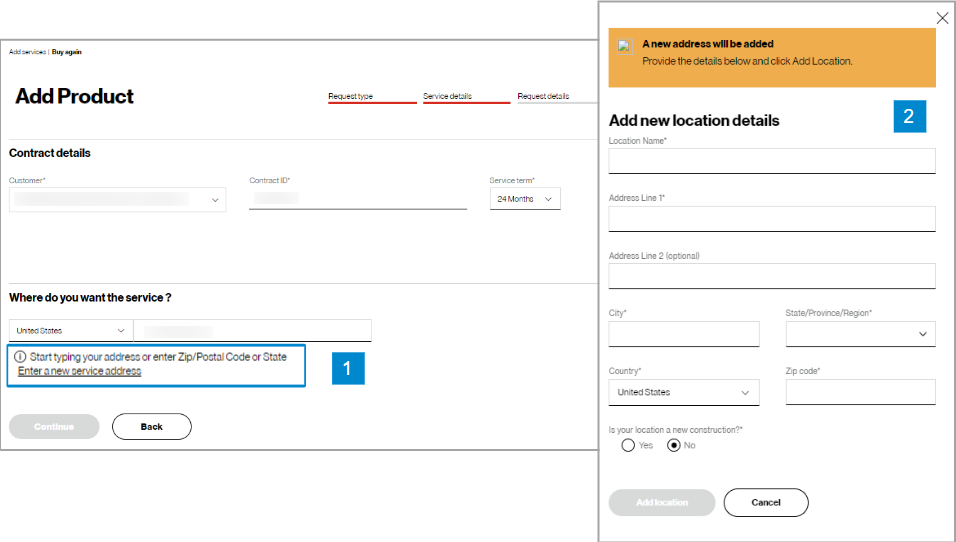Open the United States country selector in service address

(x=71, y=331)
